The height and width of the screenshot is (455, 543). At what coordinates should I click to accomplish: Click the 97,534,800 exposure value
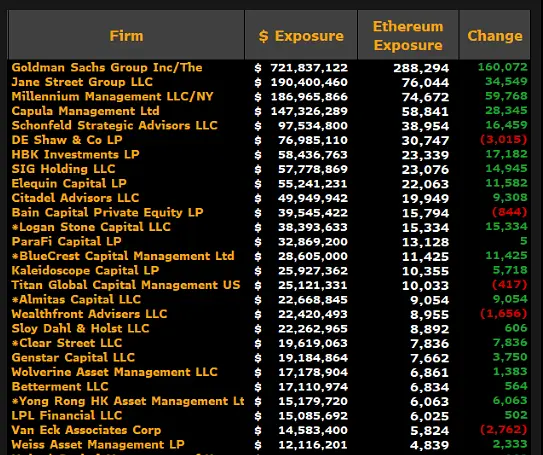(x=313, y=126)
